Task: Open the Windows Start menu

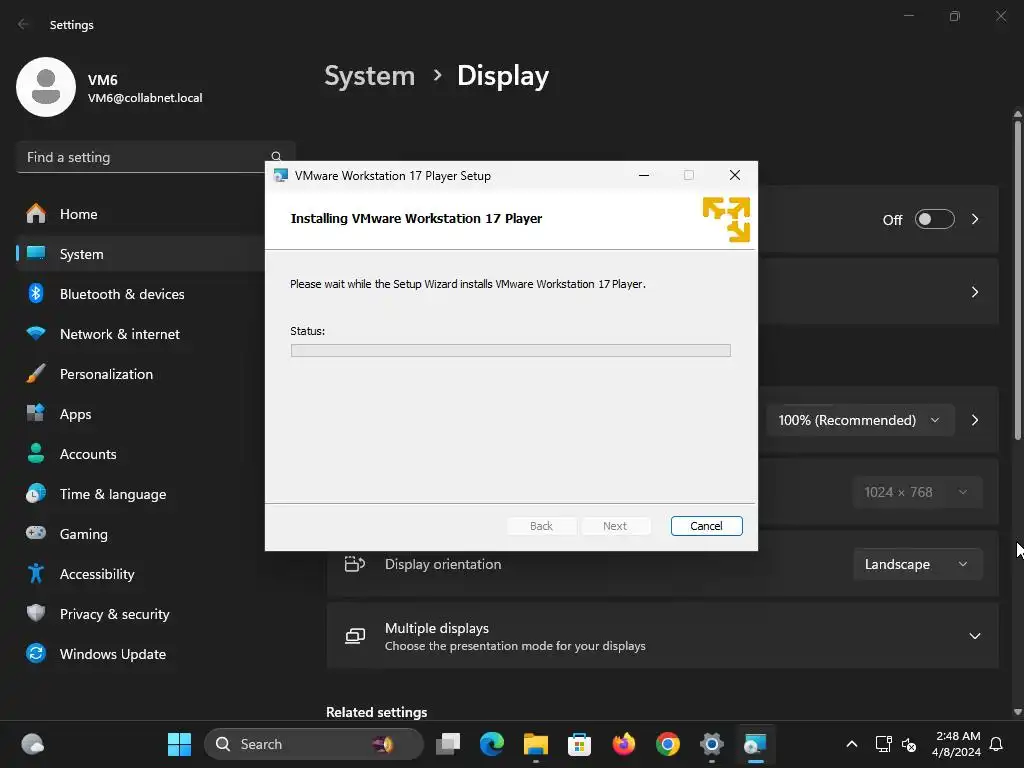Action: click(x=179, y=744)
